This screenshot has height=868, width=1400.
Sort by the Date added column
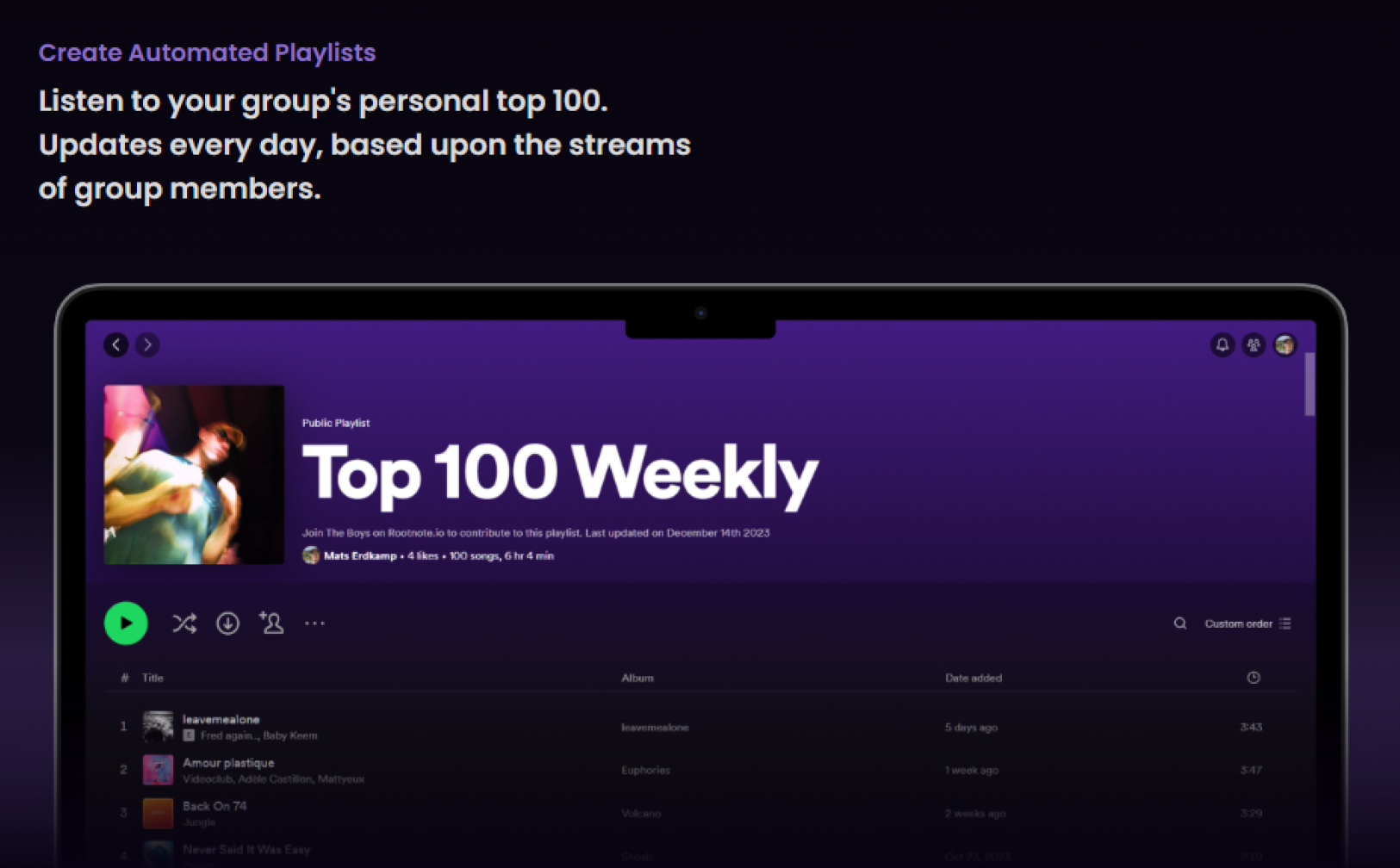point(973,678)
